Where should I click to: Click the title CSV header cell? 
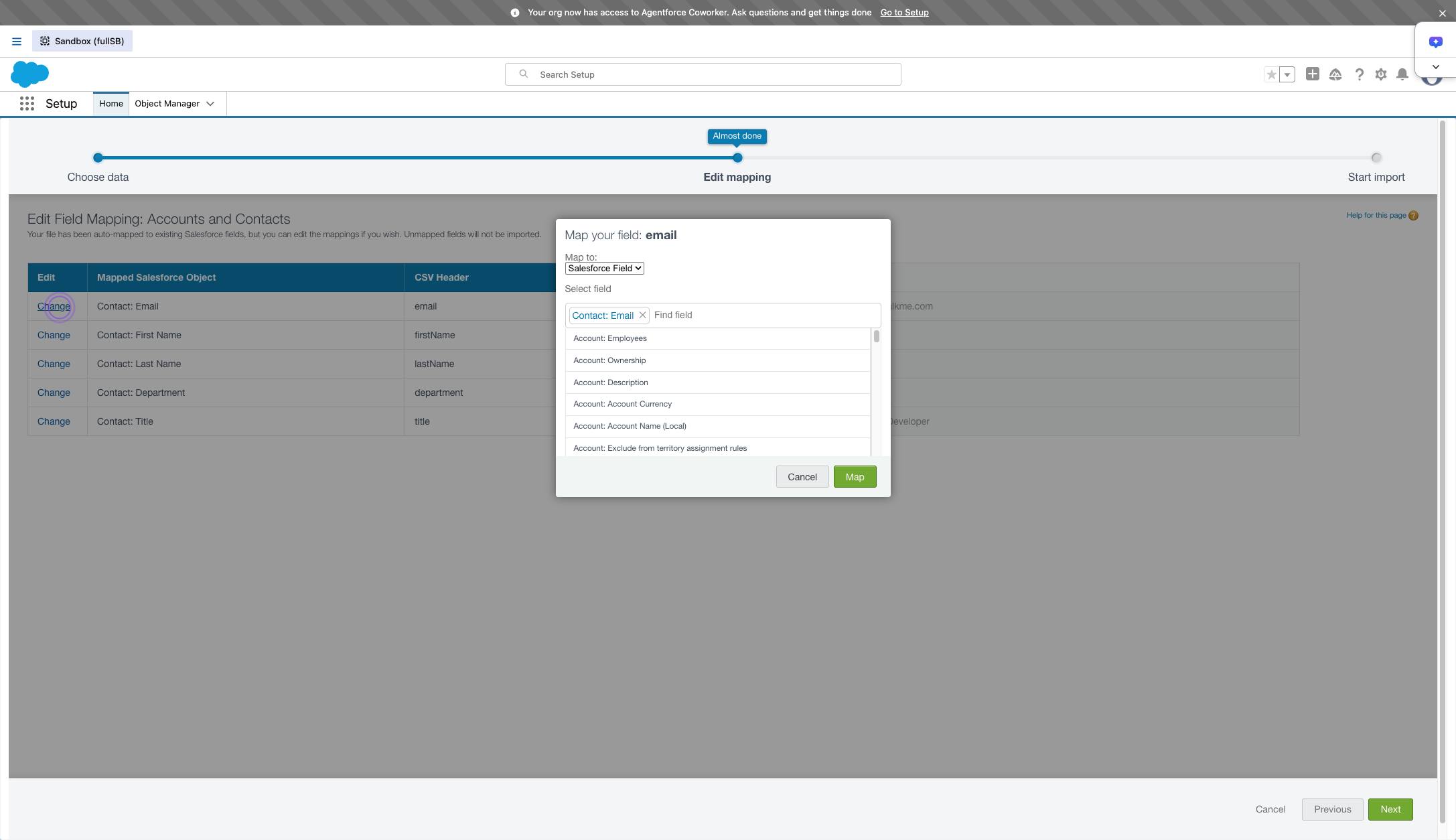tap(480, 422)
